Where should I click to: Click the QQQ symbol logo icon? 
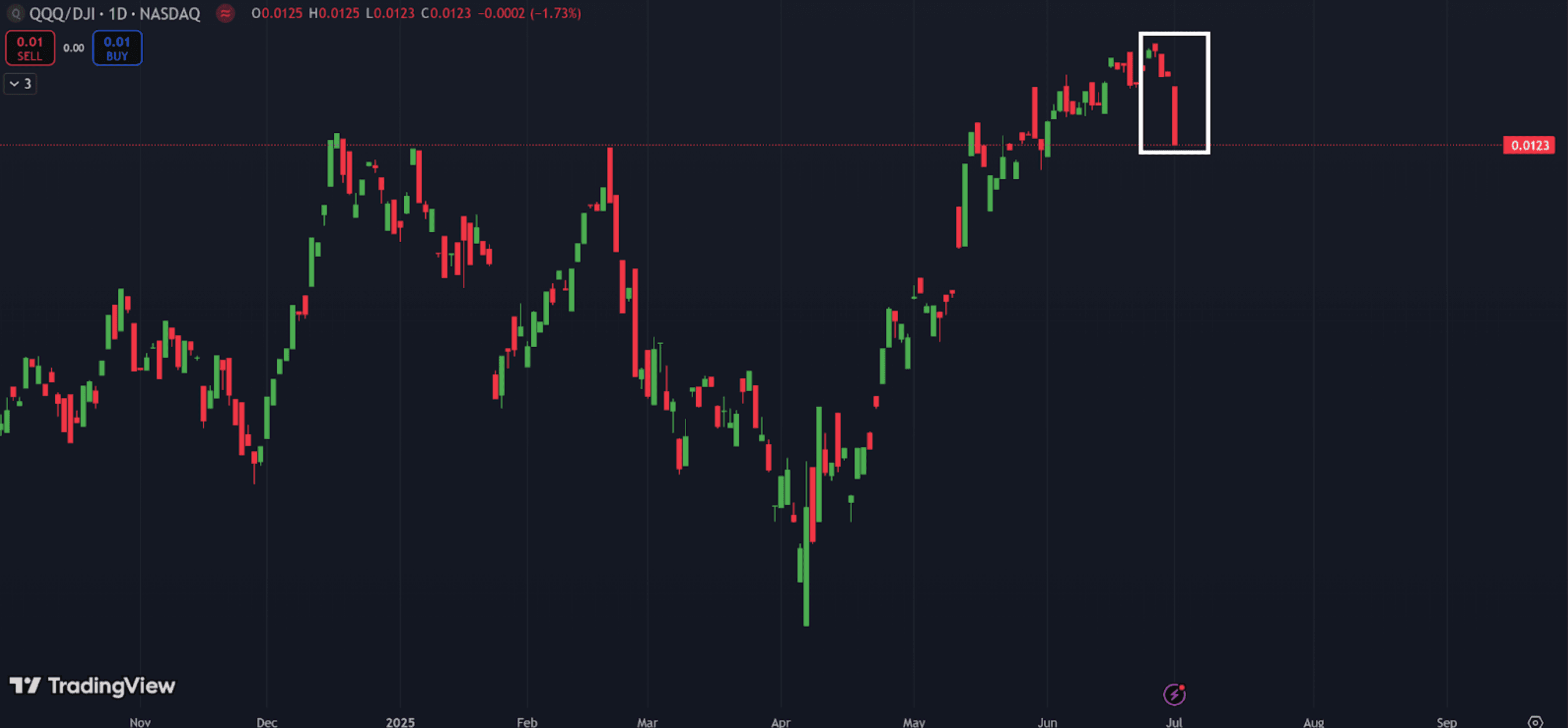pos(16,13)
